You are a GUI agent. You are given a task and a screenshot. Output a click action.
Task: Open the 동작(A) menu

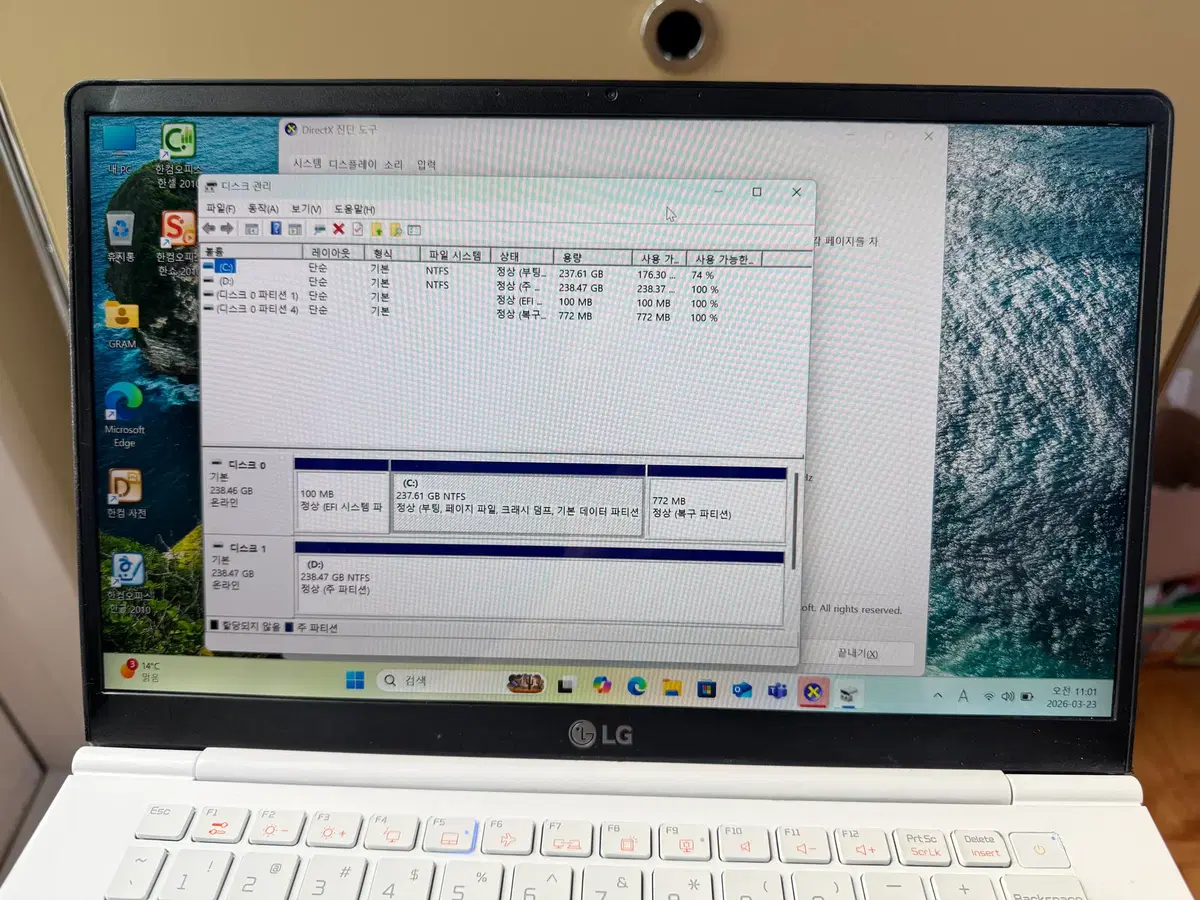[263, 209]
